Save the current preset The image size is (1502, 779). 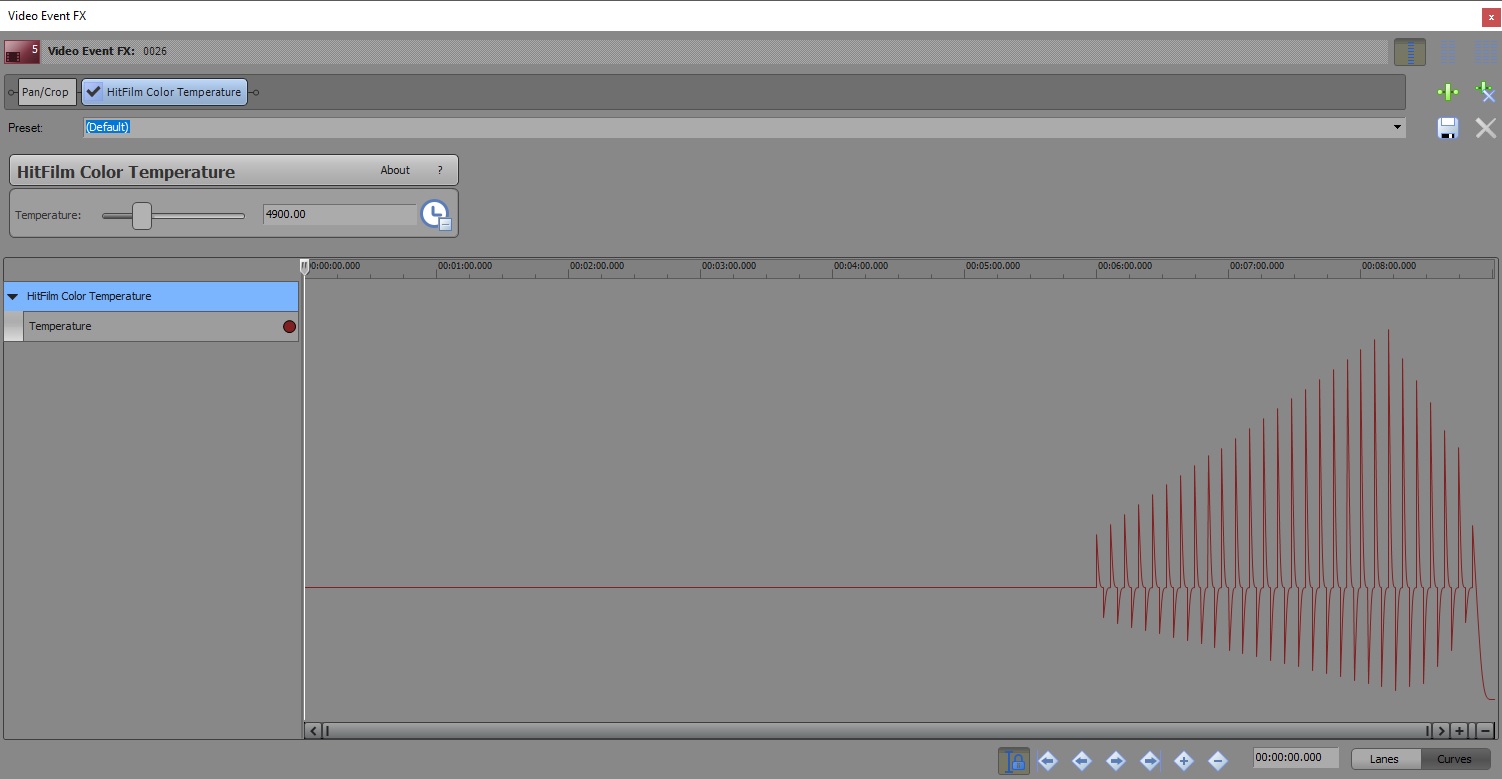coord(1447,128)
